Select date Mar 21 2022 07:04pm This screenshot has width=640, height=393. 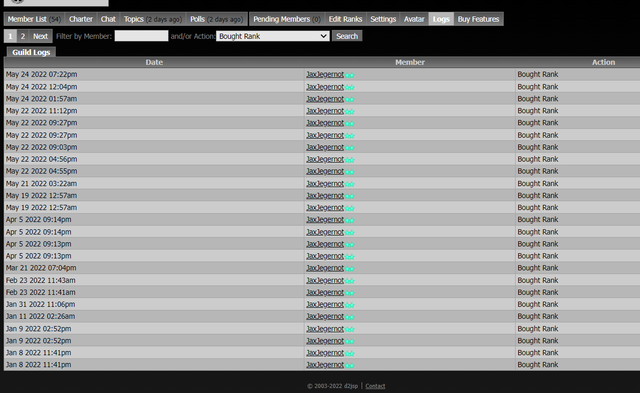pyautogui.click(x=41, y=268)
